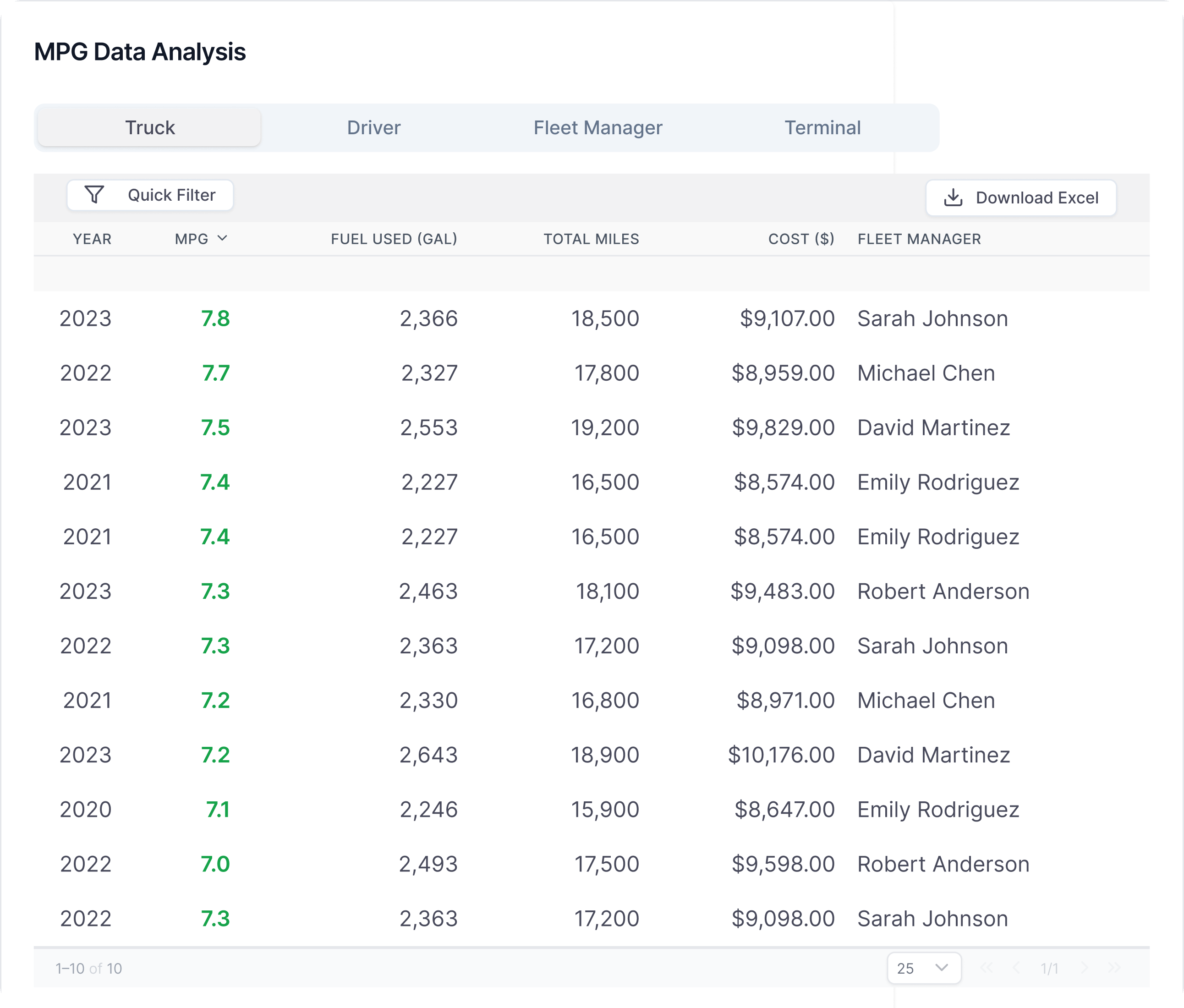Go to next page chevron icon

[x=1085, y=967]
